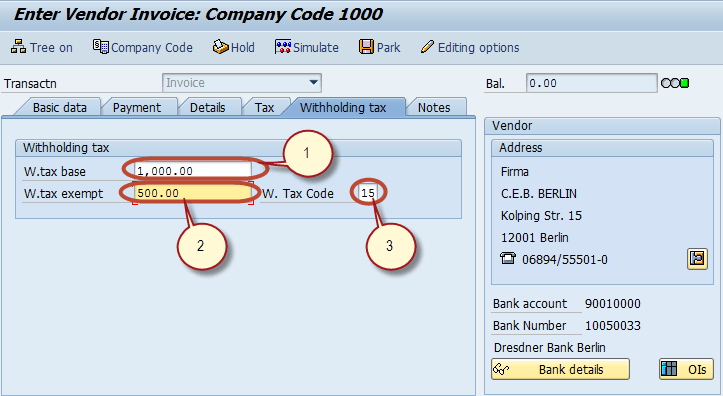Open the Invoice transaction combo box
The width and height of the screenshot is (723, 396).
coord(242,83)
